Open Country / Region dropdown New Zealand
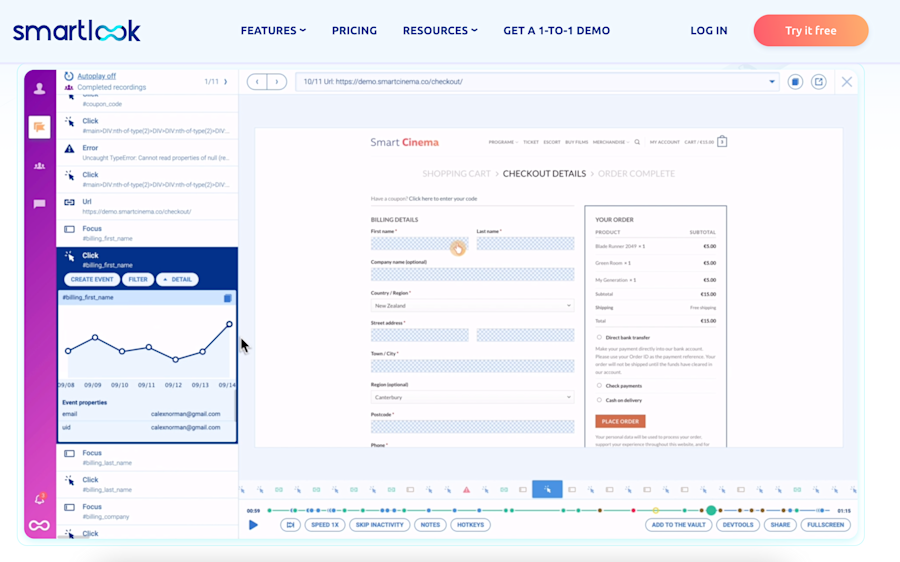The height and width of the screenshot is (562, 900). point(472,305)
